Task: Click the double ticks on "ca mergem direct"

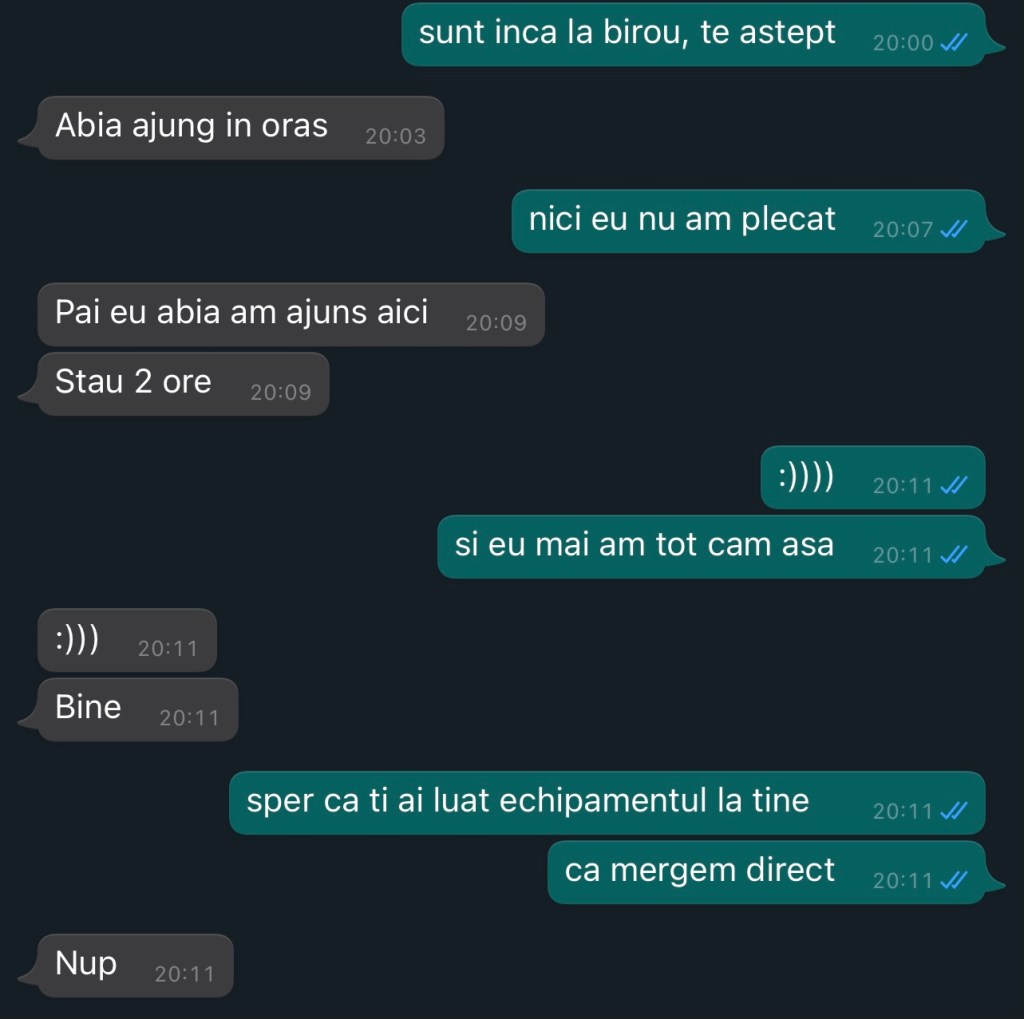Action: (x=953, y=881)
